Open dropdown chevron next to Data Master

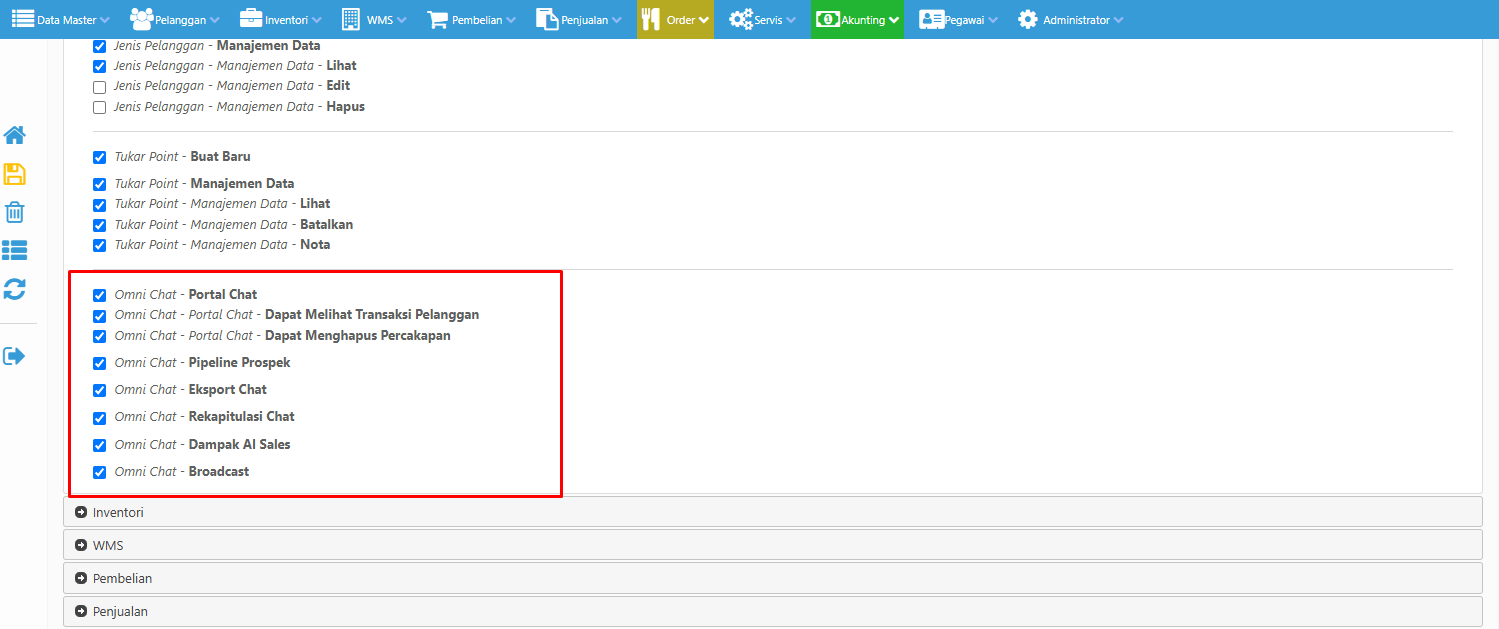105,20
